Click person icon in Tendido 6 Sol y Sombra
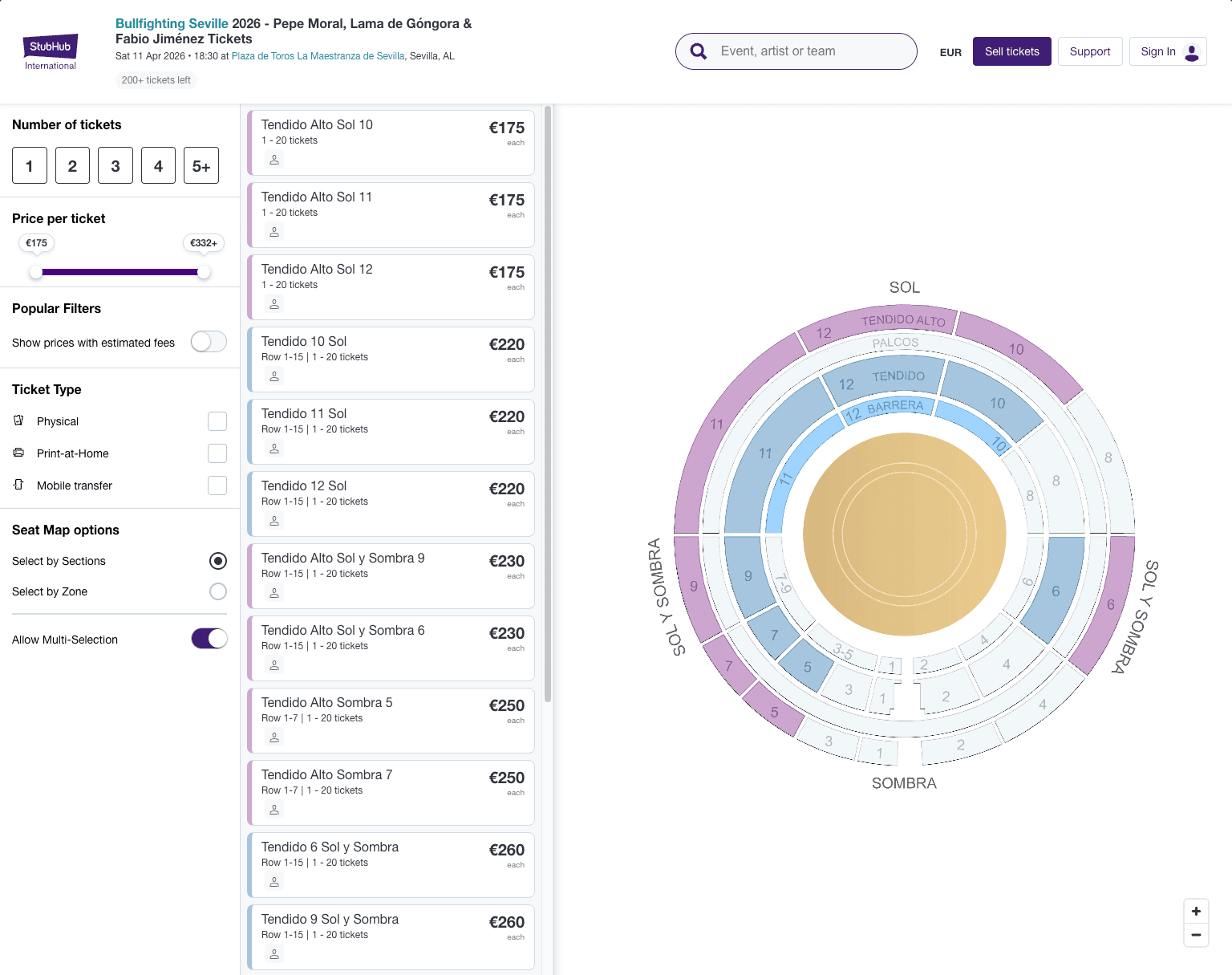 [x=274, y=882]
